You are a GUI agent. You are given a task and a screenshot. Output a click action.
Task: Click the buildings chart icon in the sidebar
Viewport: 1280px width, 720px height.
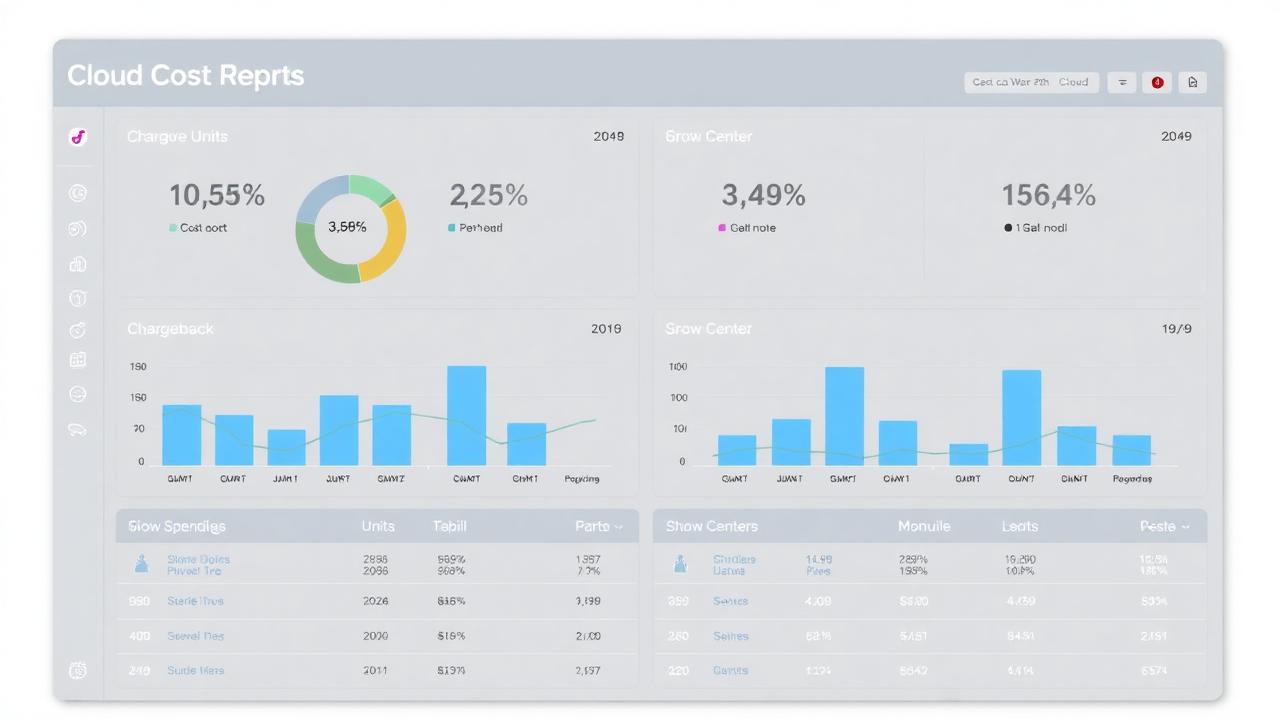coord(78,263)
